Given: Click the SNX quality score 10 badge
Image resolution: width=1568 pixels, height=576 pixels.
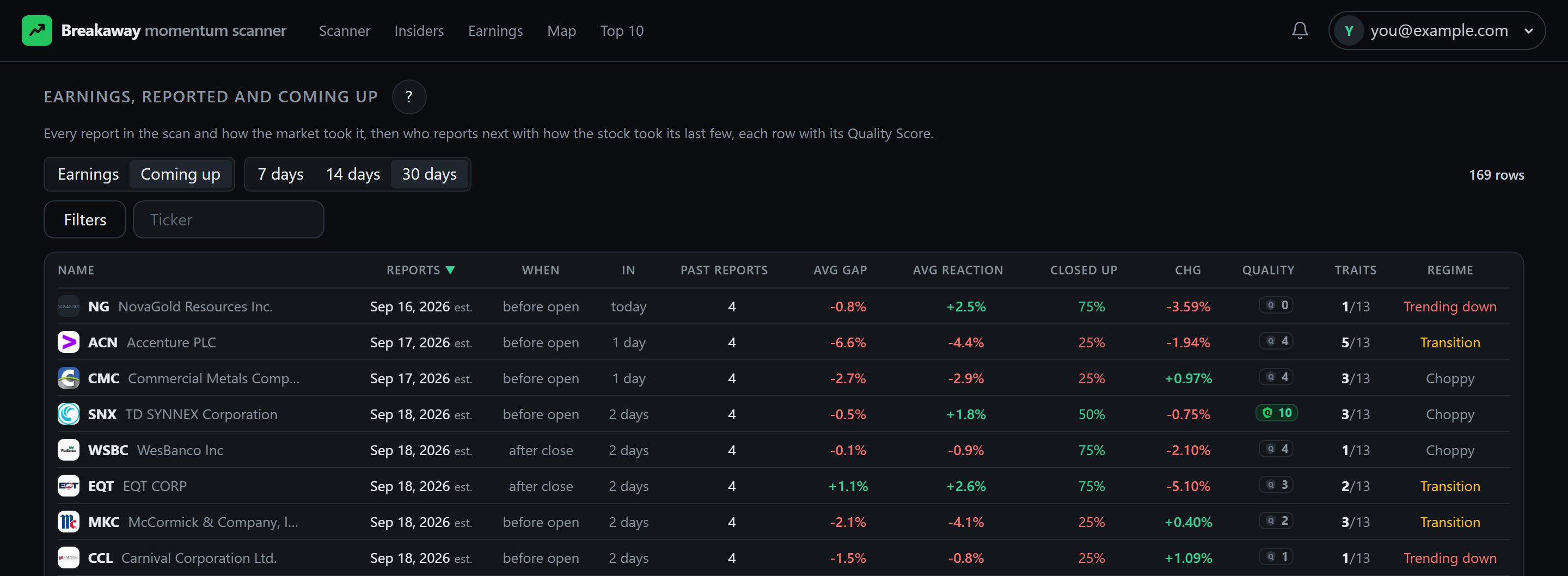Looking at the screenshot, I should (1276, 413).
